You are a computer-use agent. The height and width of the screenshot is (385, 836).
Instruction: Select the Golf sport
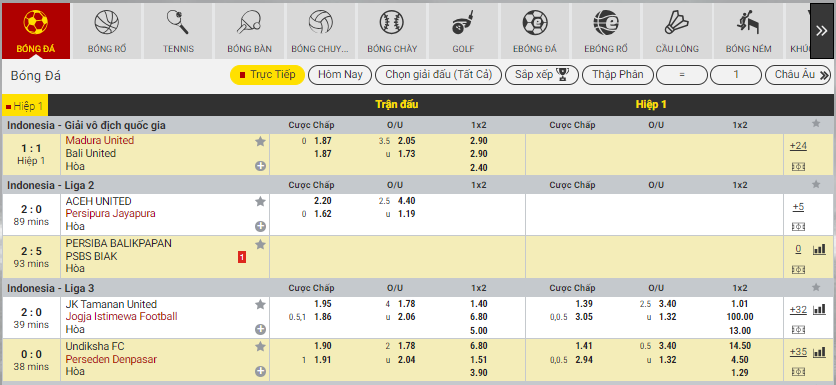coord(463,31)
